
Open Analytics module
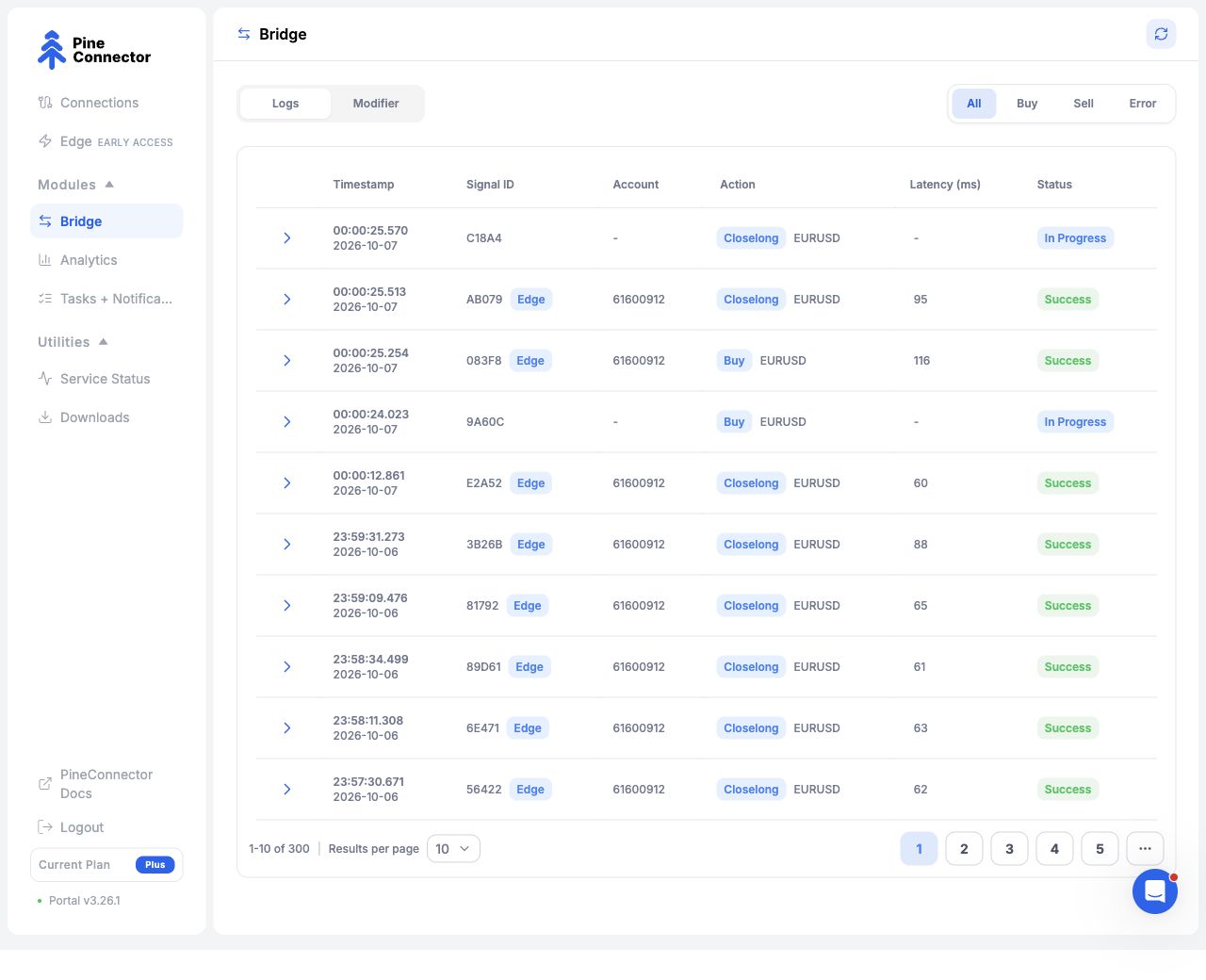pos(106,260)
